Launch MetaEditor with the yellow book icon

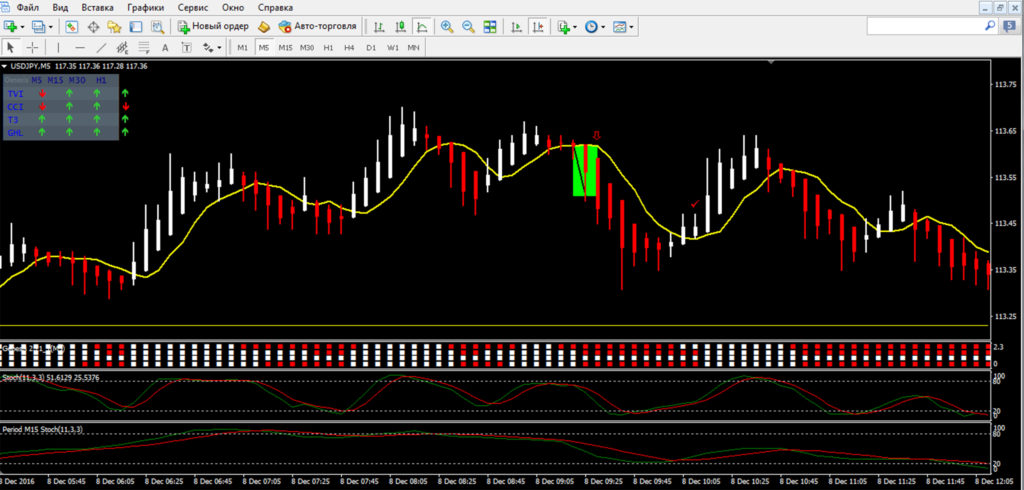tap(264, 27)
